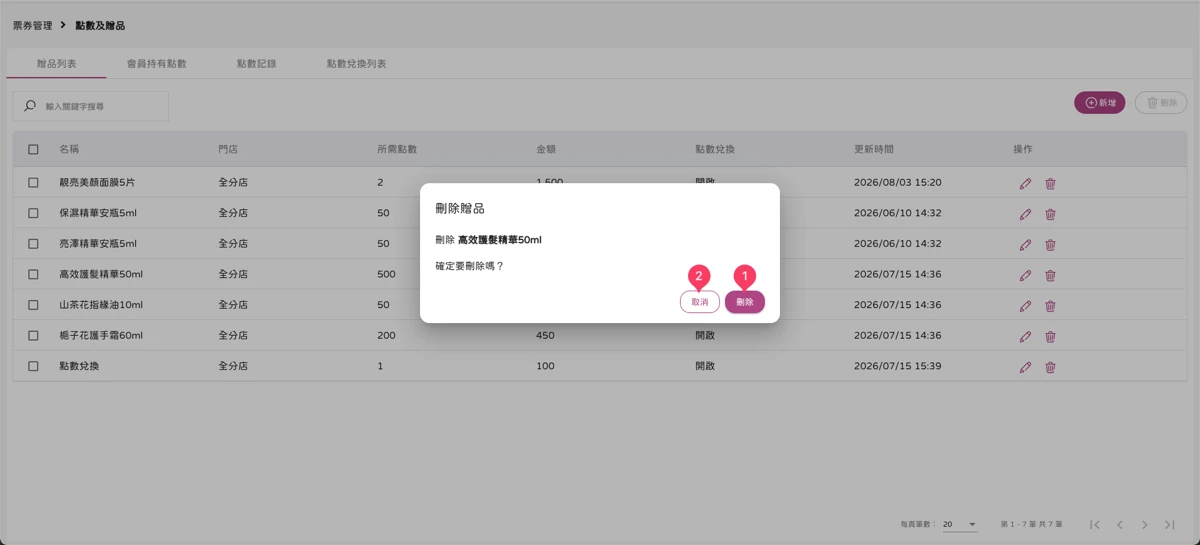Switch to the 贈品列表 tab

(56, 63)
